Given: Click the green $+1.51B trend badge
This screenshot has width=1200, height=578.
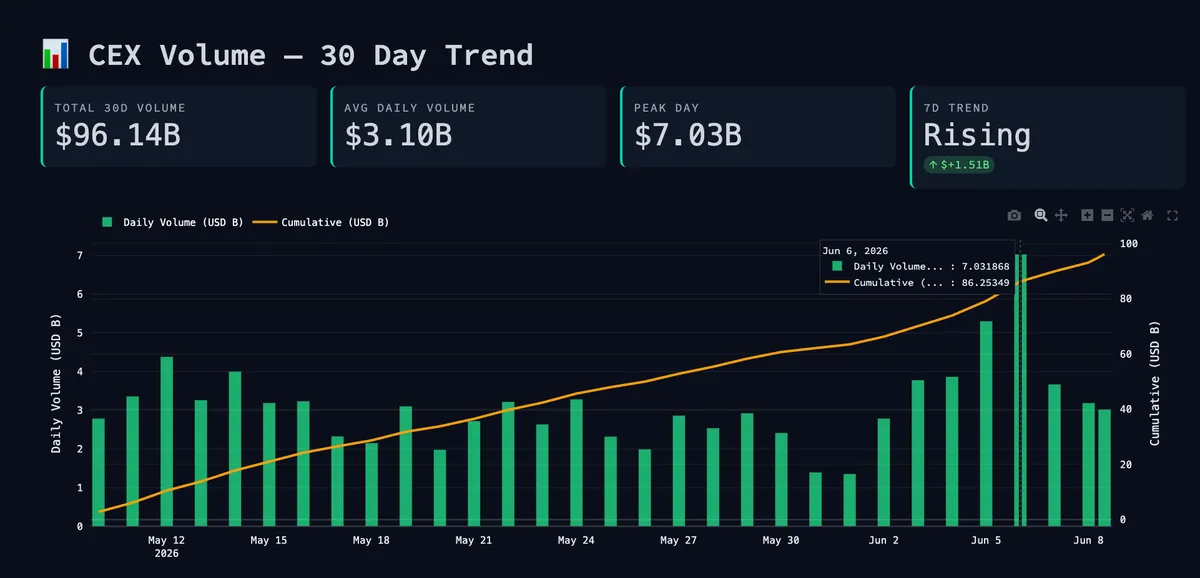Looking at the screenshot, I should point(958,164).
